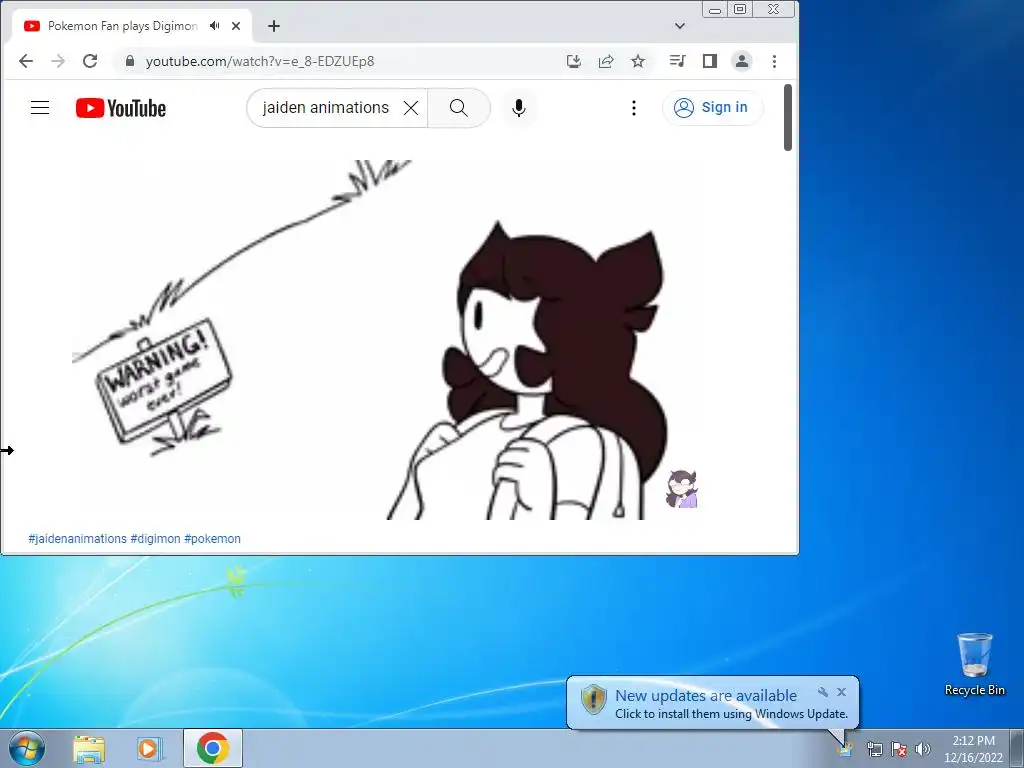Click the Chrome taskbar button
The height and width of the screenshot is (768, 1024).
pyautogui.click(x=213, y=748)
